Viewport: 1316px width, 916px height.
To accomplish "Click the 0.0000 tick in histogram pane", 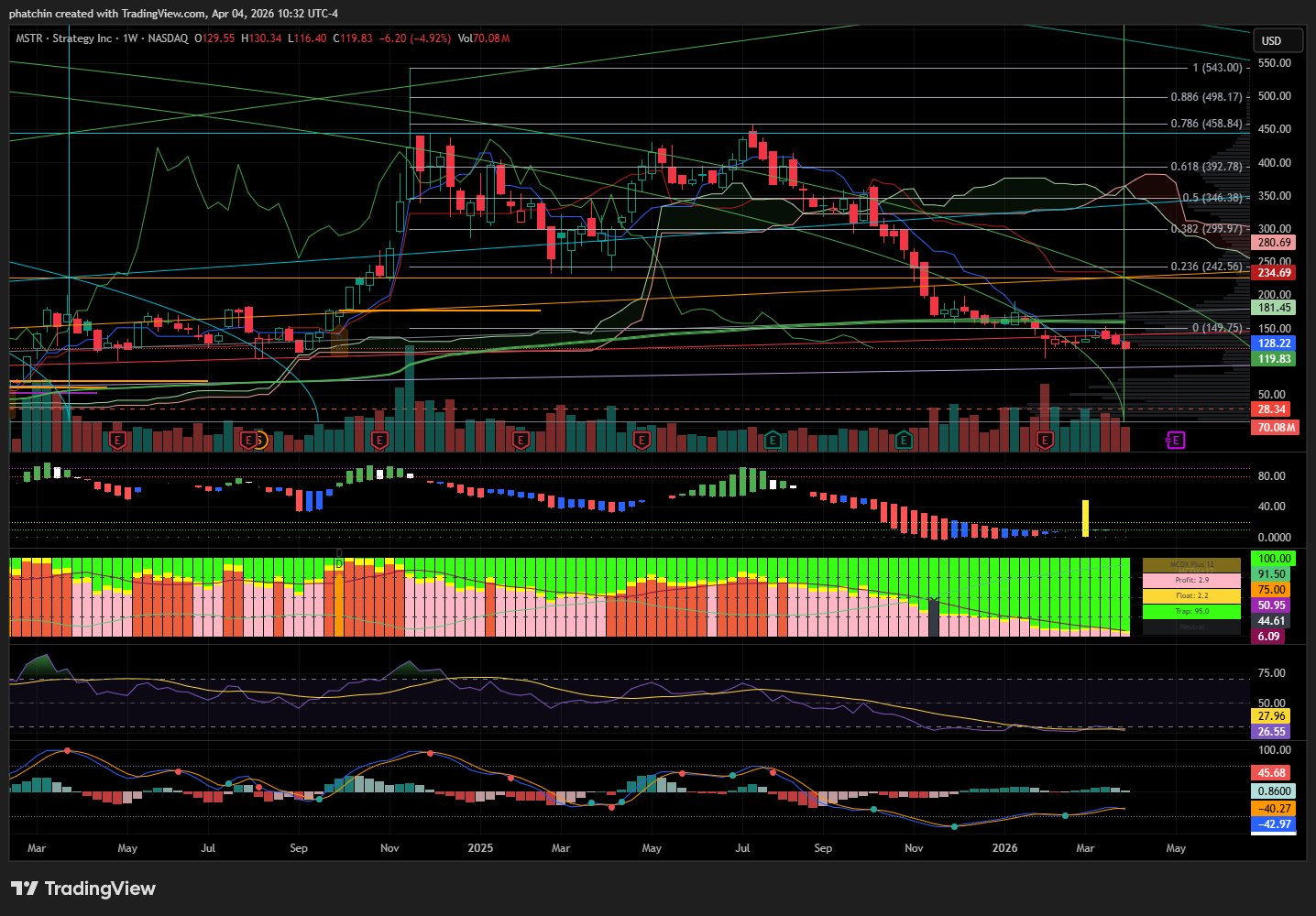I will click(x=1274, y=538).
